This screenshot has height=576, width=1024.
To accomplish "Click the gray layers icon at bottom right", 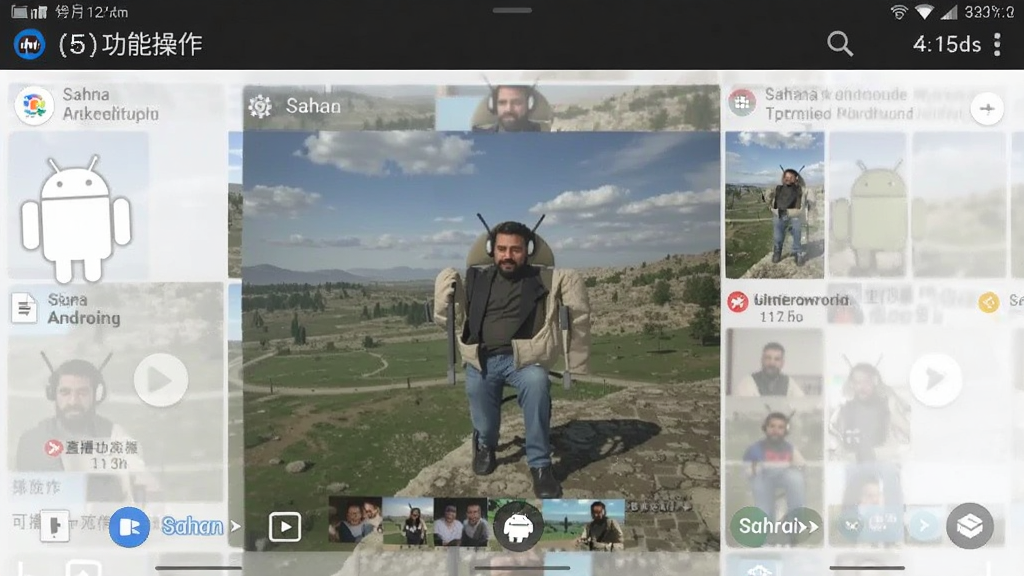I will pyautogui.click(x=970, y=526).
